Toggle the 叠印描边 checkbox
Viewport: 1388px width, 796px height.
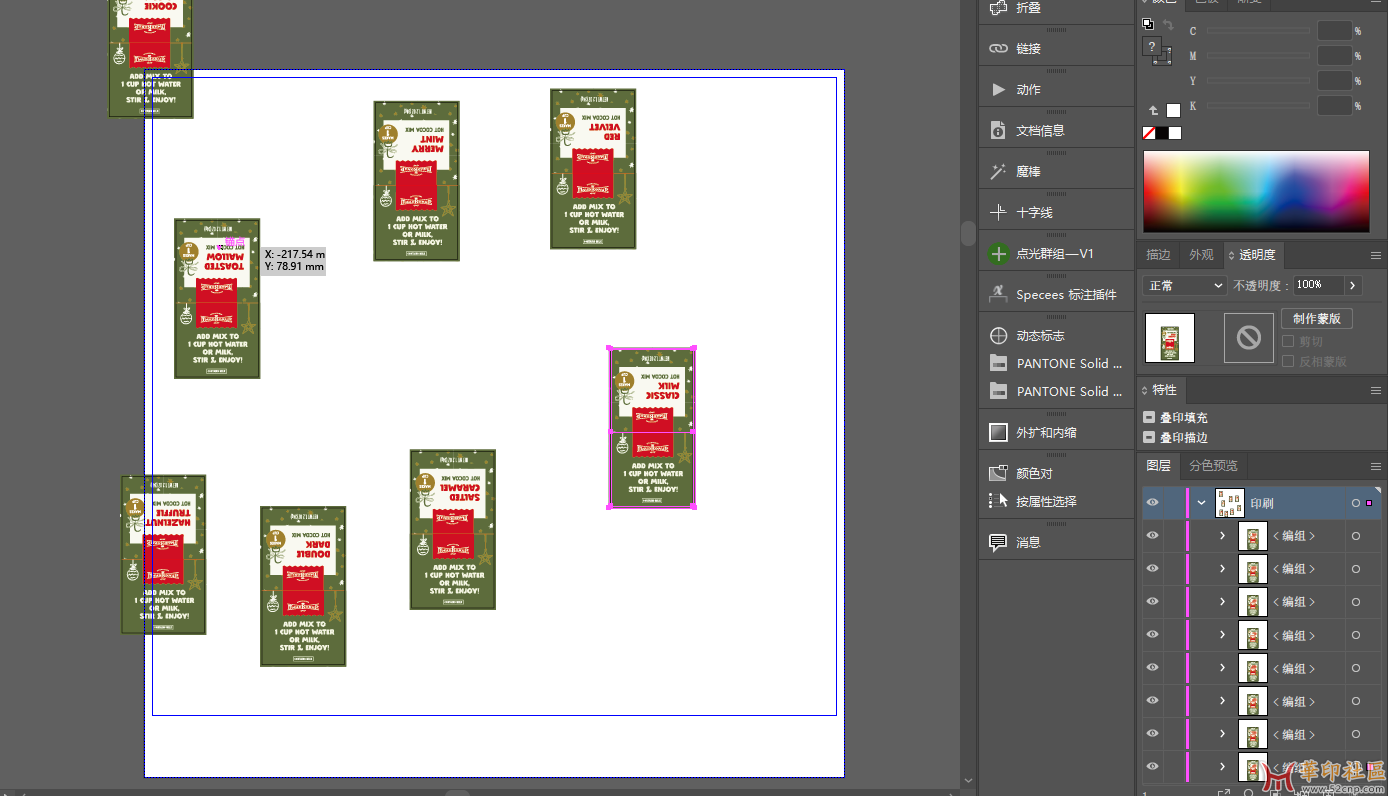tap(1149, 438)
